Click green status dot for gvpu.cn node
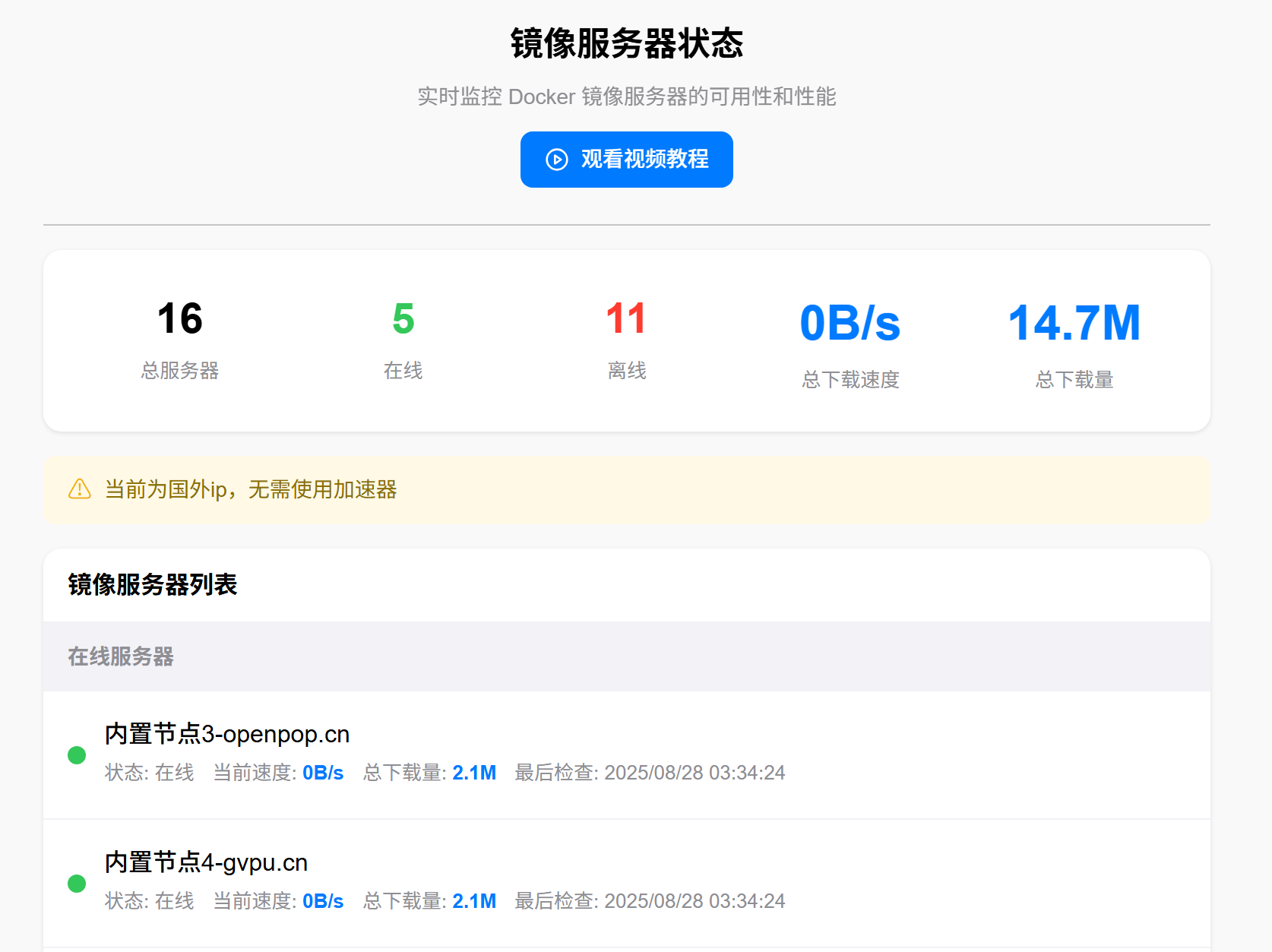The width and height of the screenshot is (1272, 952). click(x=77, y=884)
